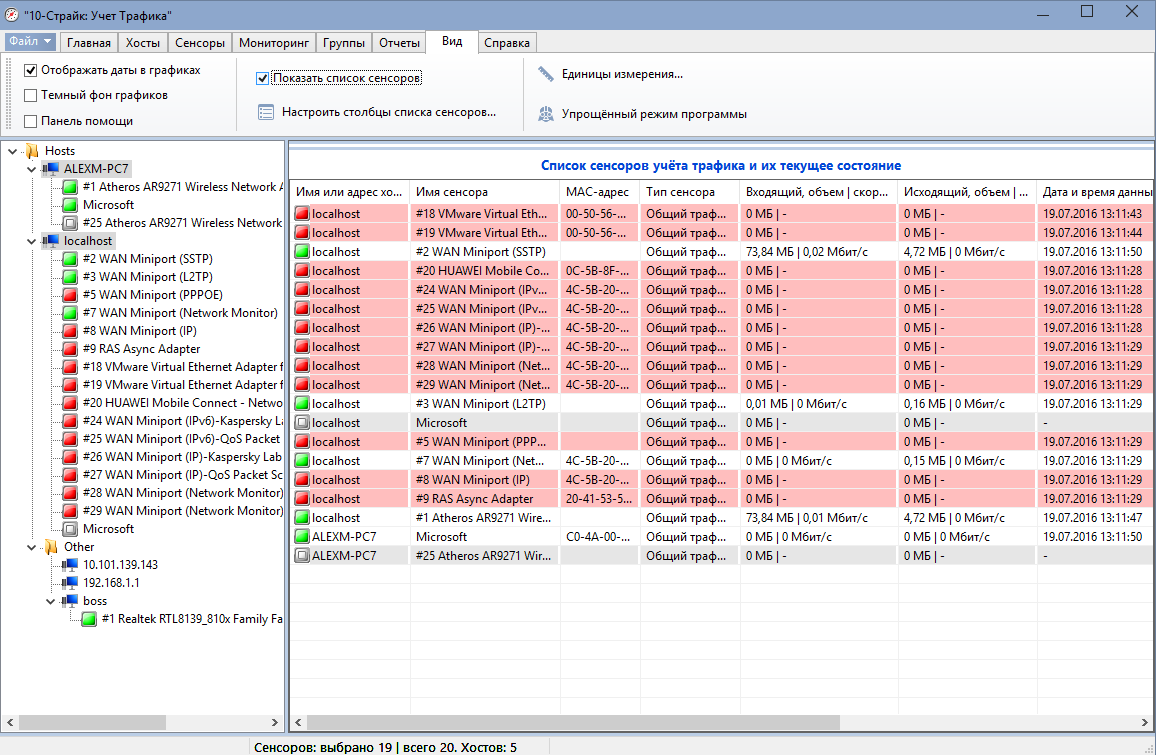Click the measurement units ruler icon

tap(546, 74)
